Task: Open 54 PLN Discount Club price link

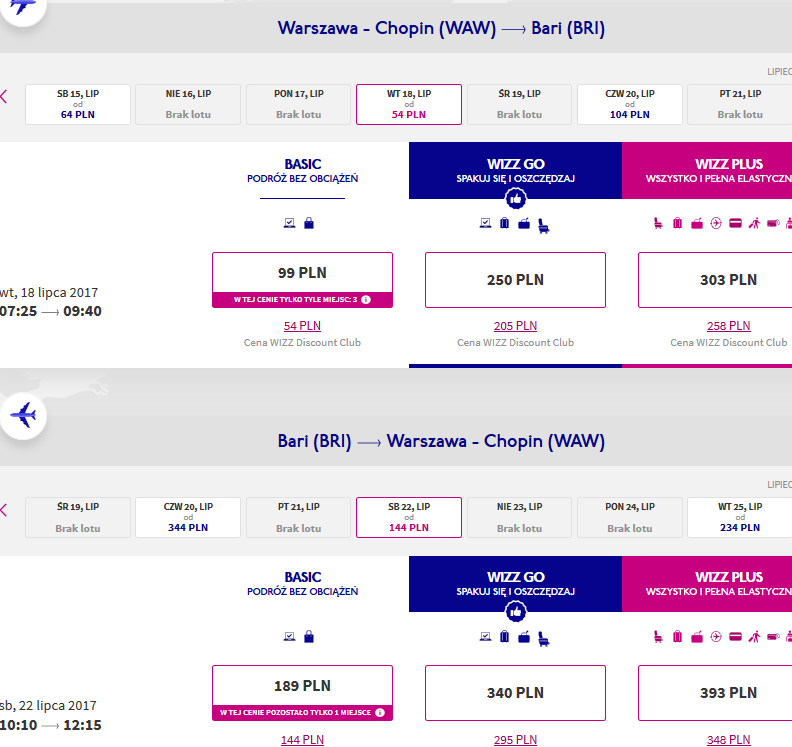Action: 302,326
